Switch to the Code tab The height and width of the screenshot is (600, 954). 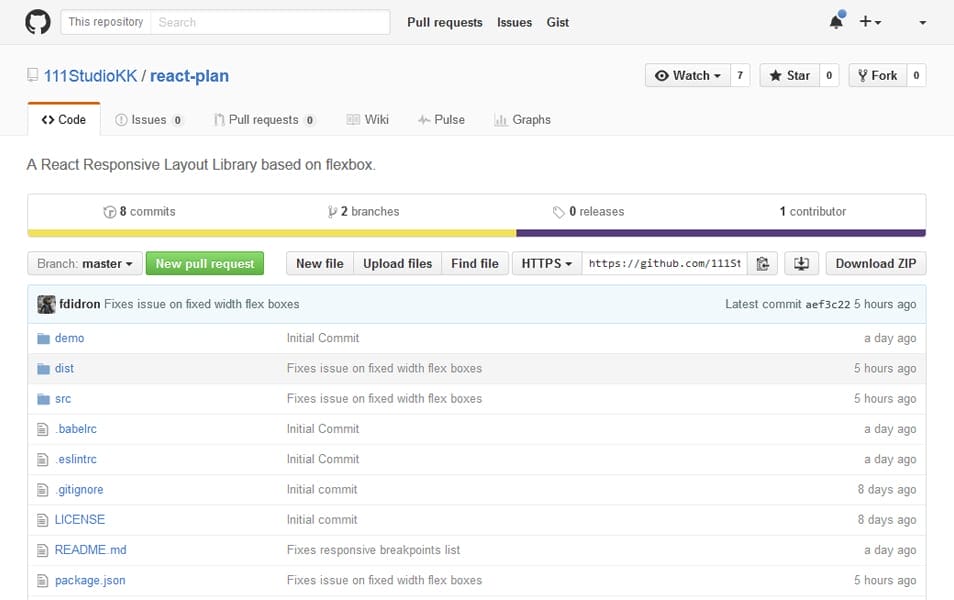click(x=64, y=120)
